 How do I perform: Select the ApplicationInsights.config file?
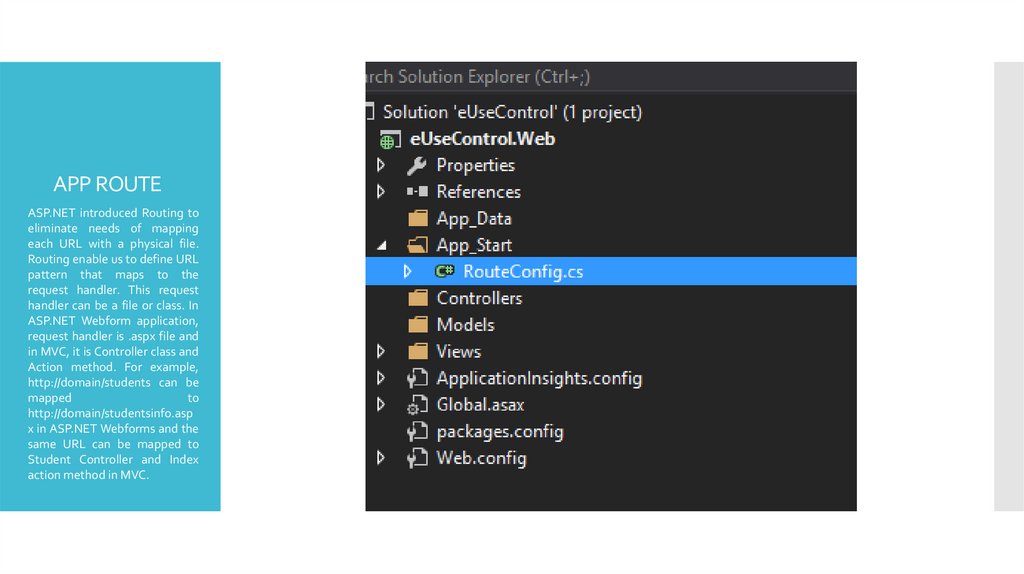[539, 379]
